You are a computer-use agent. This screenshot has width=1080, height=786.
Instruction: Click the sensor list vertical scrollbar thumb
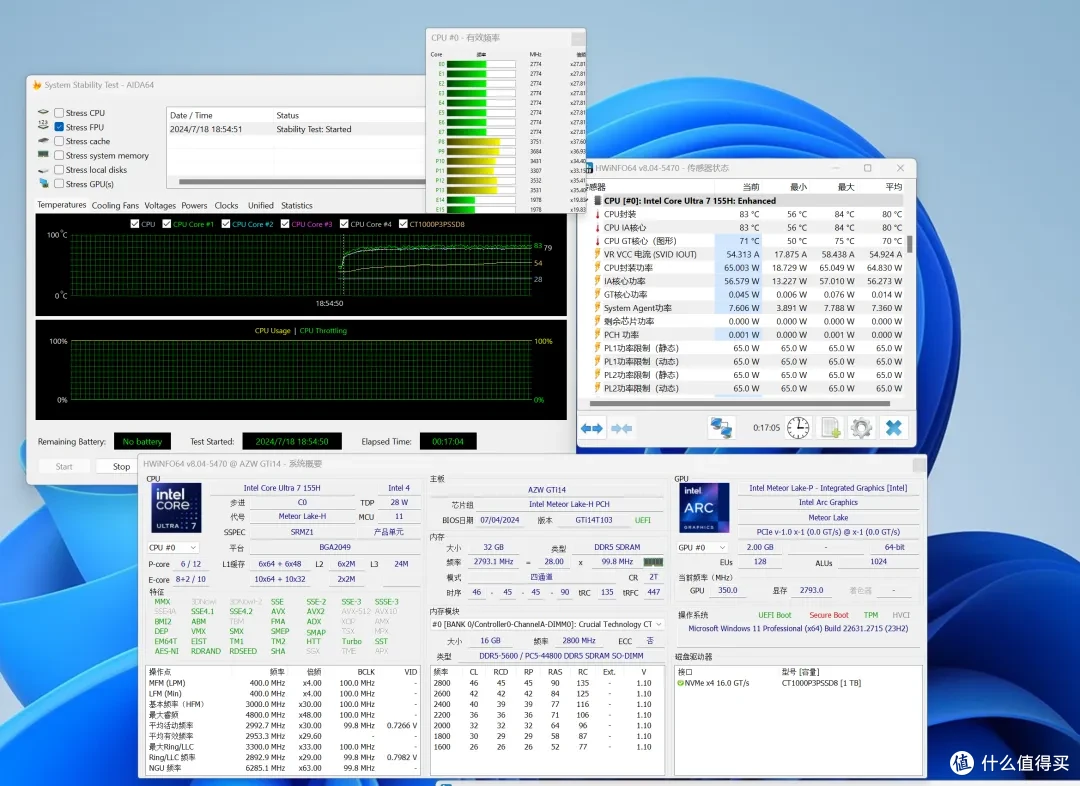pyautogui.click(x=910, y=244)
